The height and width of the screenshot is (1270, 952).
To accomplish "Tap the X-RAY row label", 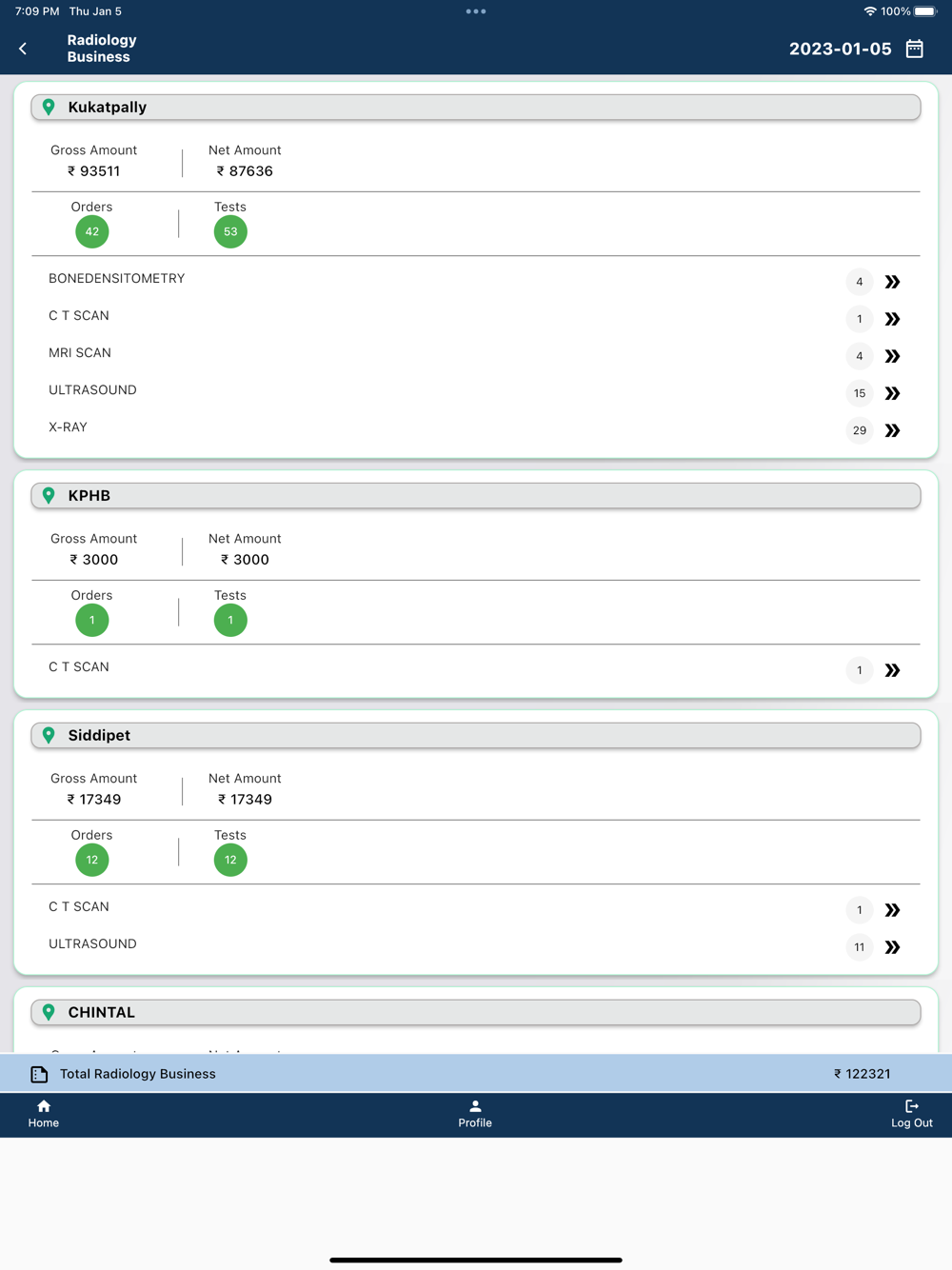I will [68, 427].
